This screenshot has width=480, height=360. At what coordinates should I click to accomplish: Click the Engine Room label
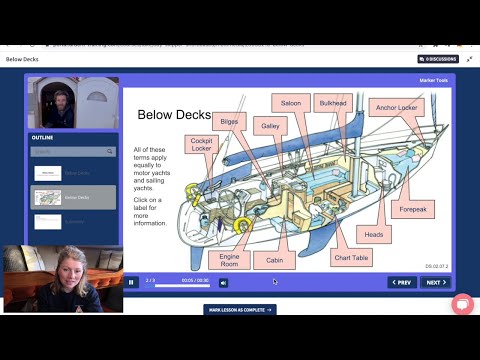[229, 260]
